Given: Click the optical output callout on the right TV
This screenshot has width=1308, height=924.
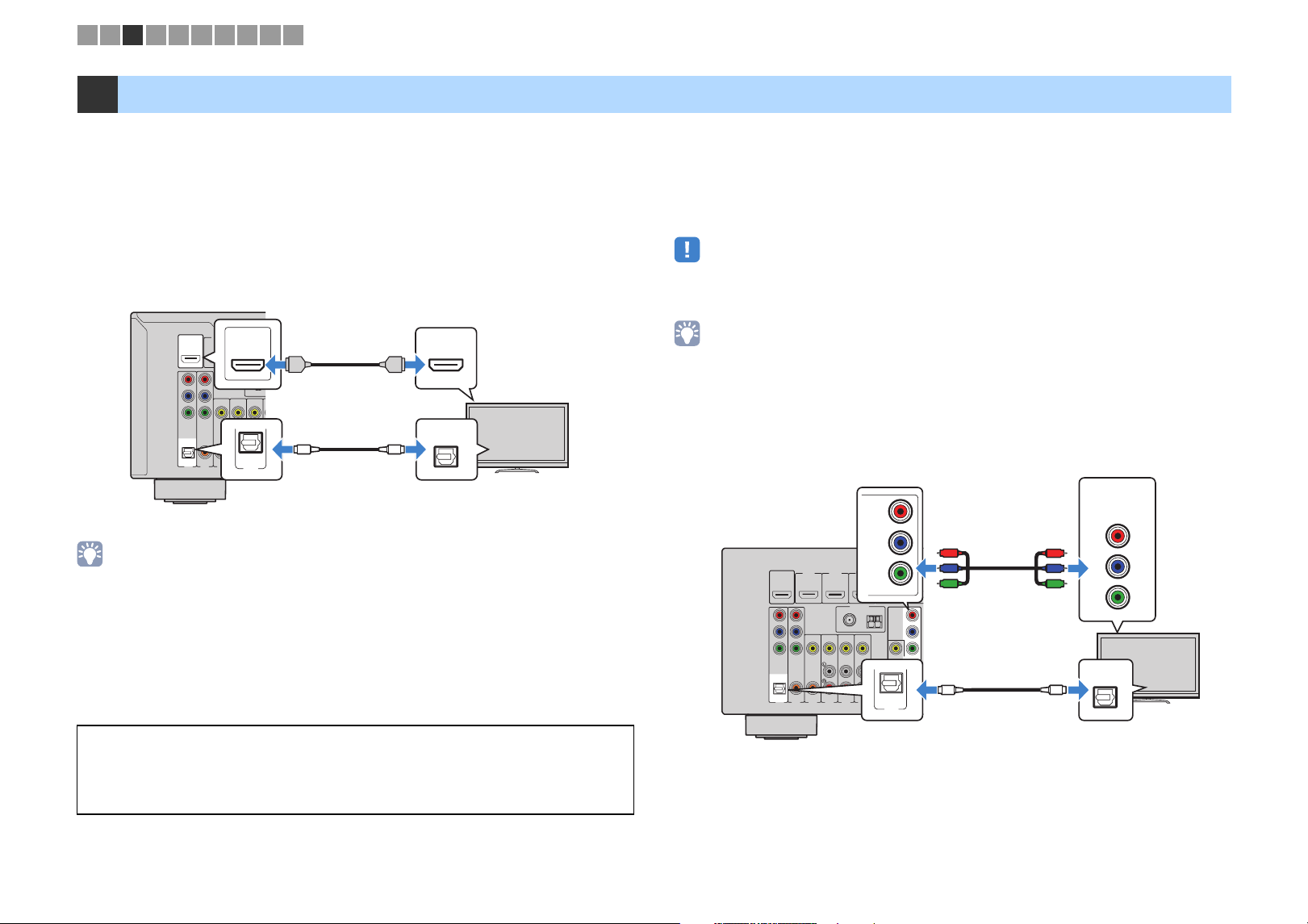Looking at the screenshot, I should tap(1105, 690).
